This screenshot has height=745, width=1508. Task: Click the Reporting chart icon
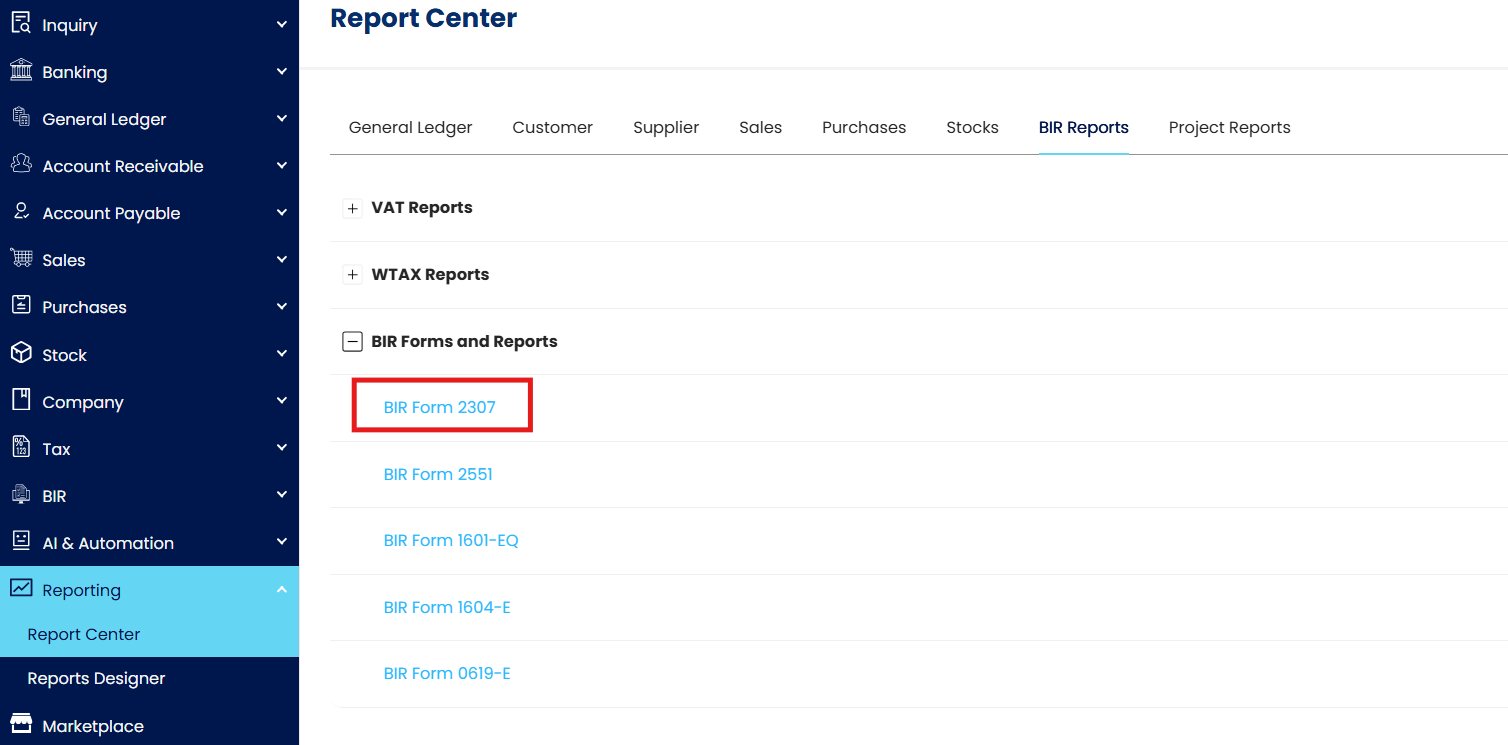[x=20, y=588]
